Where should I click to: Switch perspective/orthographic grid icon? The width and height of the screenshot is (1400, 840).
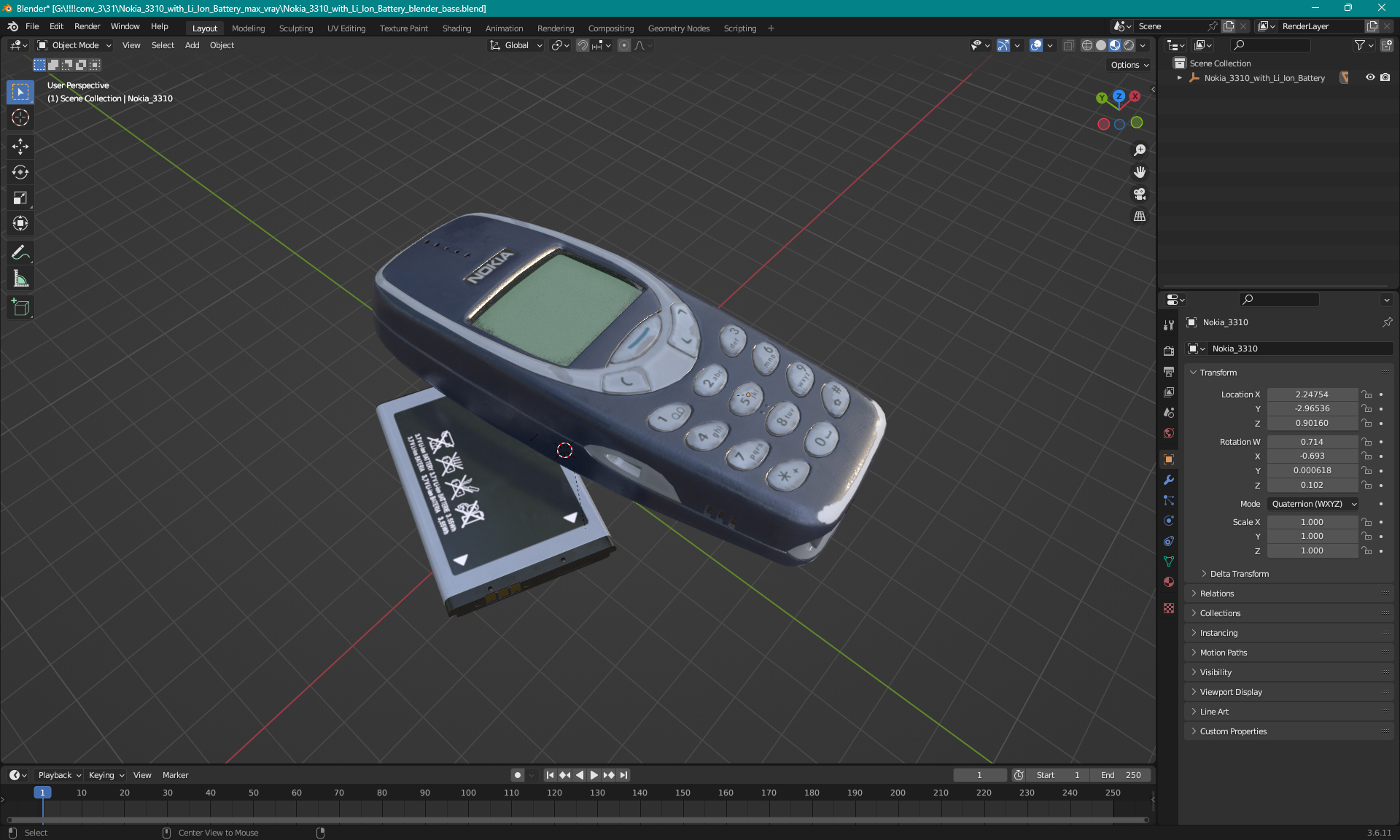click(x=1140, y=216)
